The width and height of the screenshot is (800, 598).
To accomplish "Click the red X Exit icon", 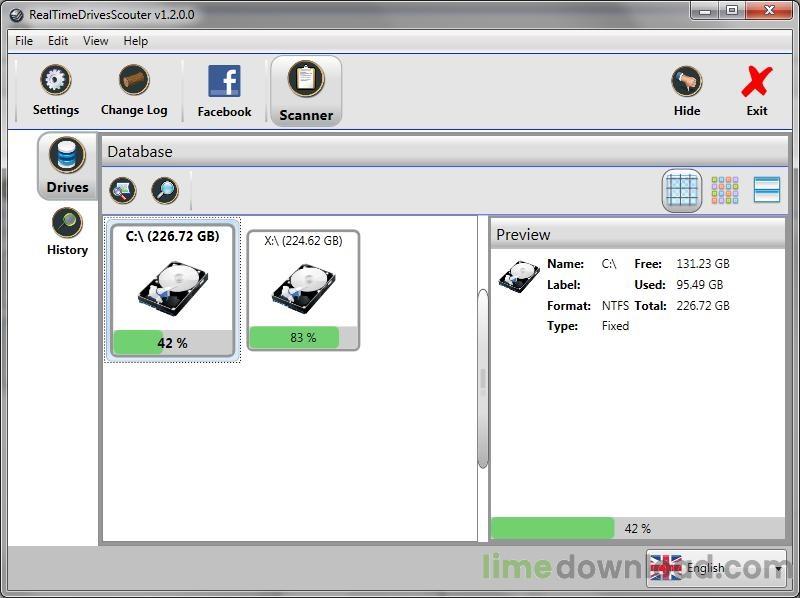I will [x=757, y=82].
